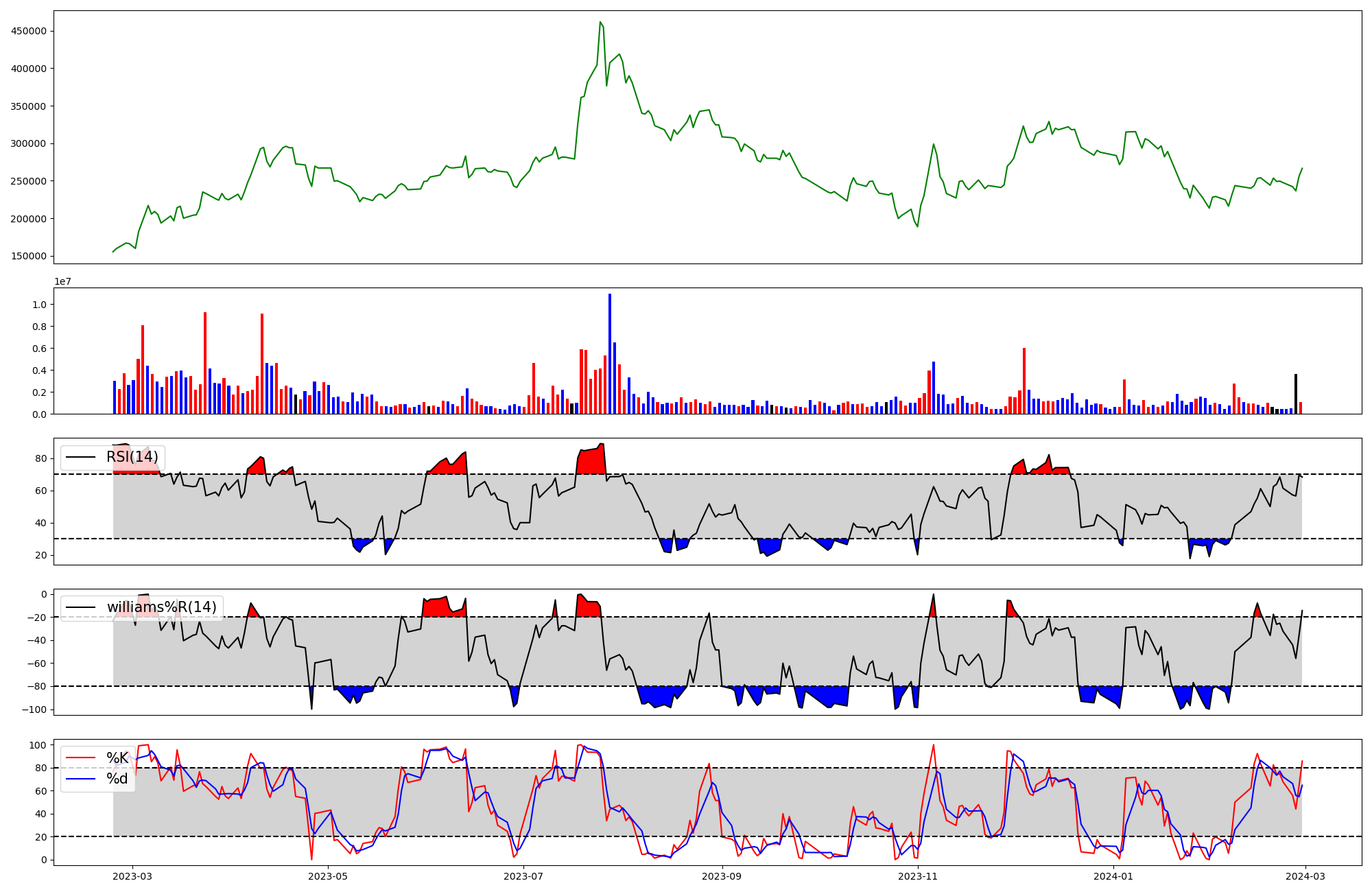Click the blue %d line swatch in legend
This screenshot has width=1372, height=892.
[81, 779]
